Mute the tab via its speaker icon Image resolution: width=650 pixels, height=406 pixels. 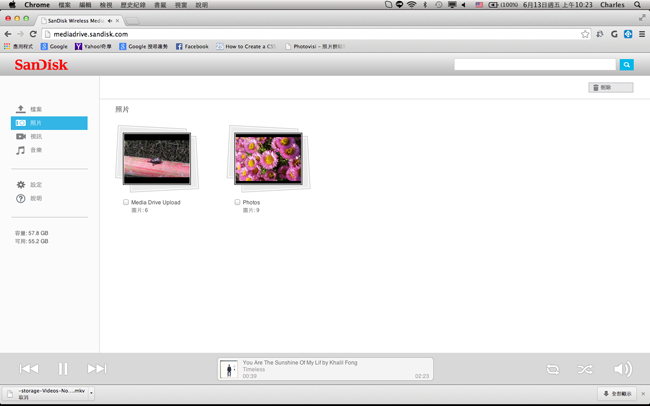click(x=110, y=20)
